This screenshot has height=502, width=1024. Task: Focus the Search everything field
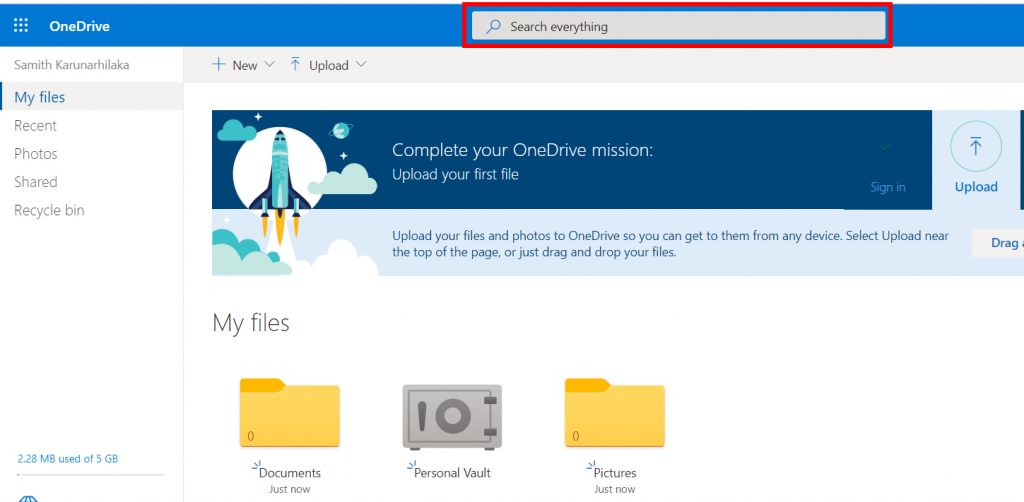679,26
